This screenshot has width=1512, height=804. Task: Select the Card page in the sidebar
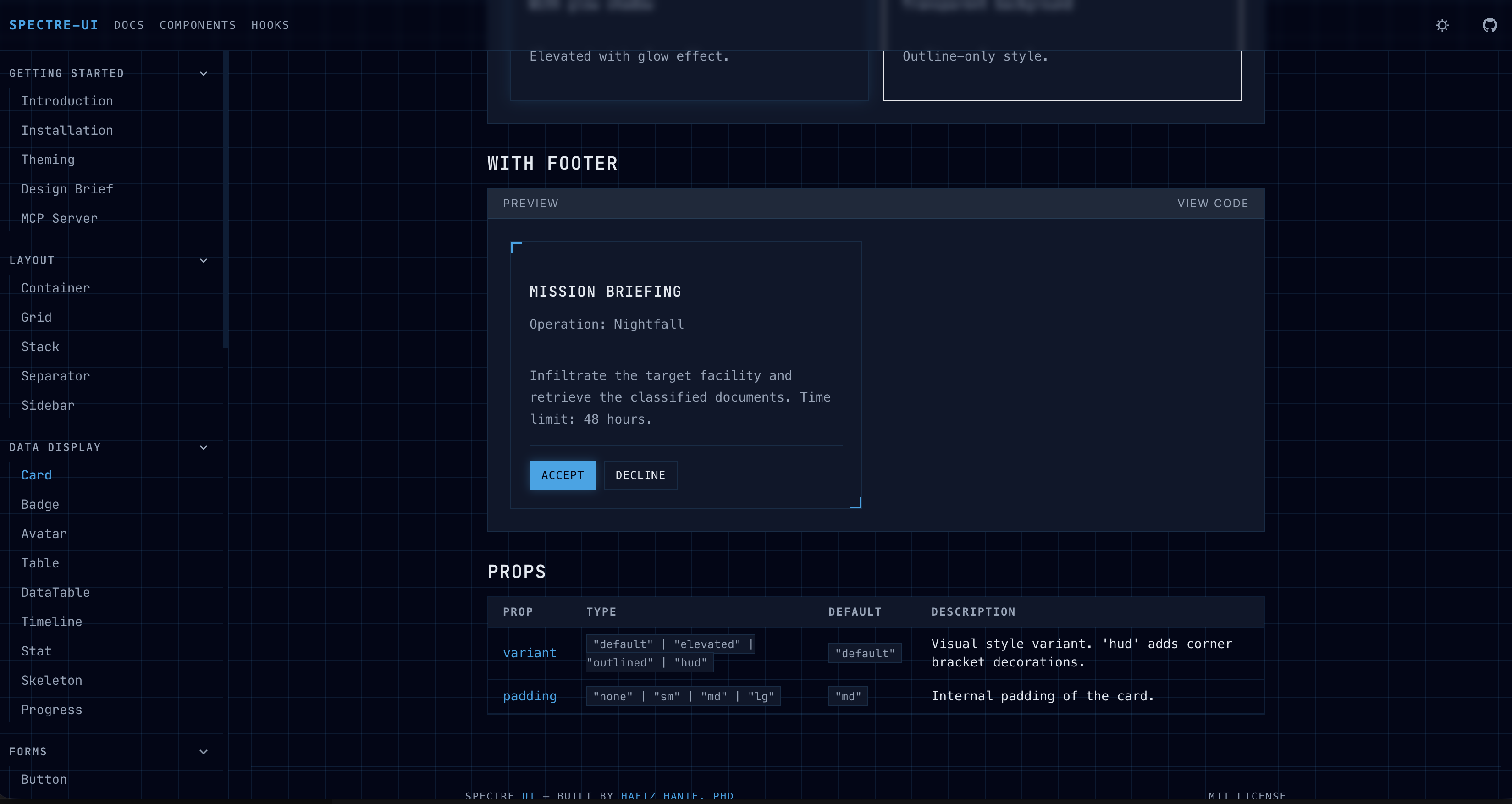pos(36,475)
